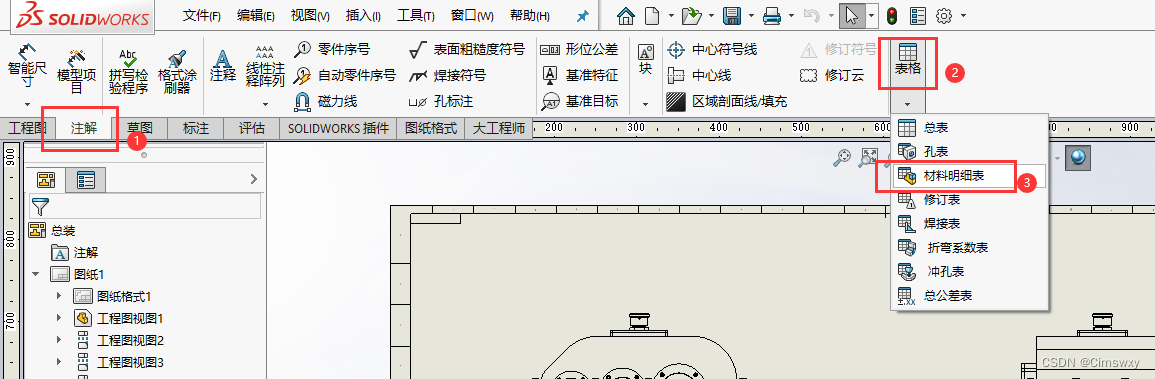Add a 零件序号 balloon
The image size is (1155, 379).
pos(331,49)
